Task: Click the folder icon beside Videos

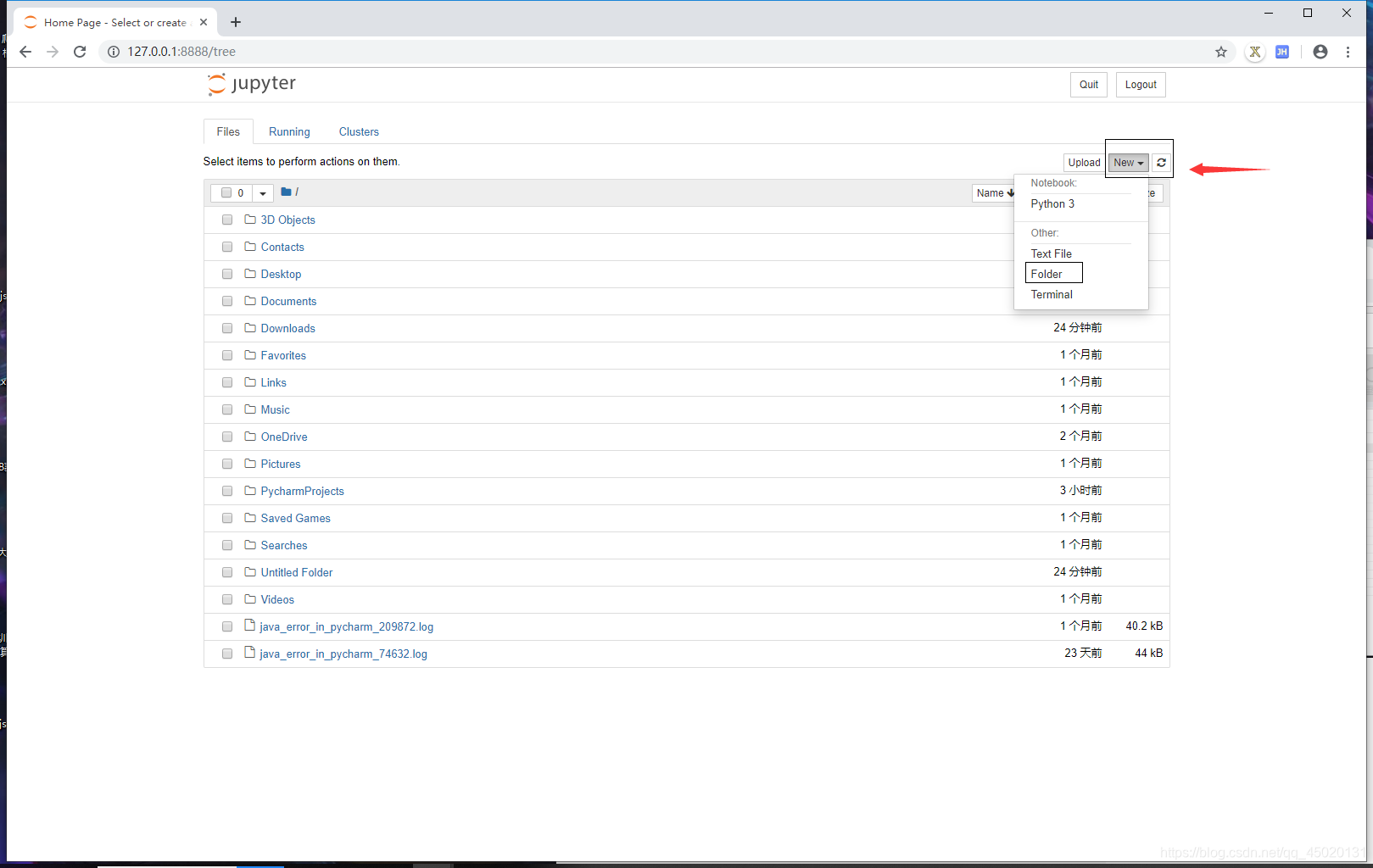Action: [250, 599]
